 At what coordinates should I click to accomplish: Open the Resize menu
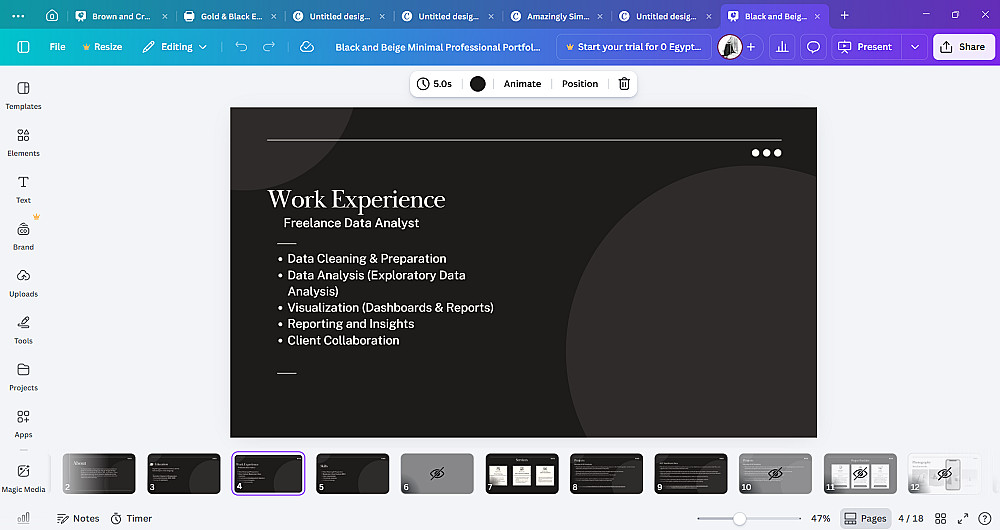(x=102, y=47)
